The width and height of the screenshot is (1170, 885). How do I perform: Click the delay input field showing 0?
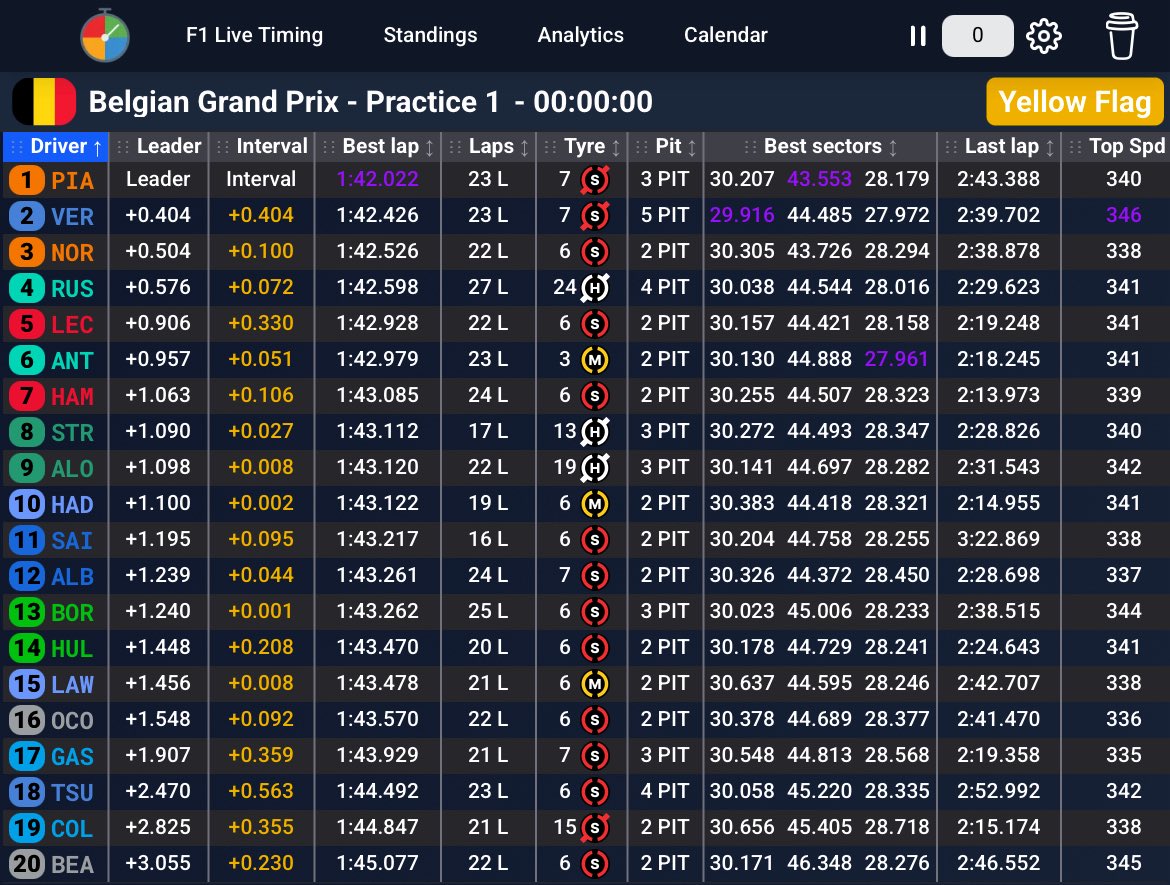(x=977, y=36)
